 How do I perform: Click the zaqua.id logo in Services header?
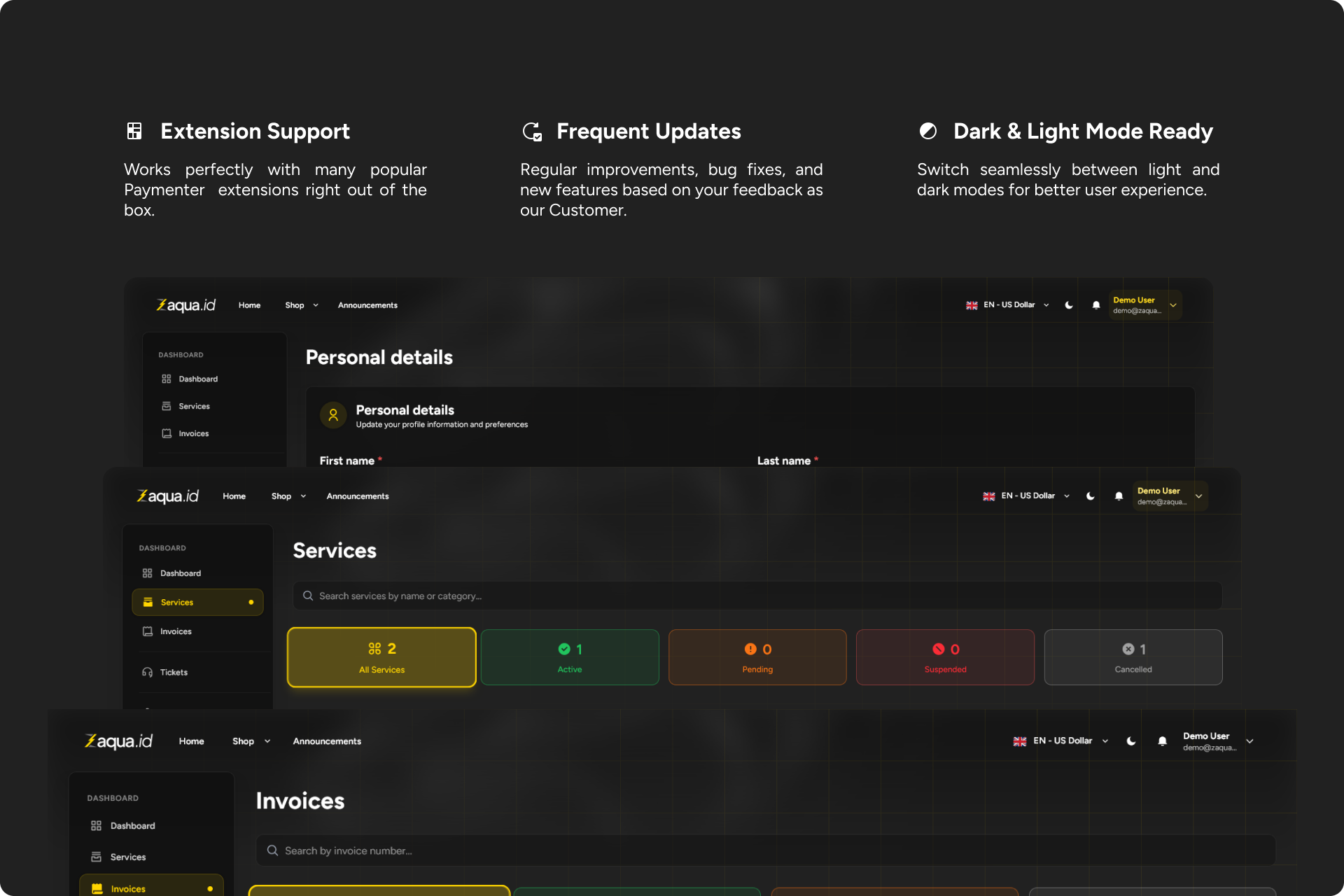click(168, 496)
